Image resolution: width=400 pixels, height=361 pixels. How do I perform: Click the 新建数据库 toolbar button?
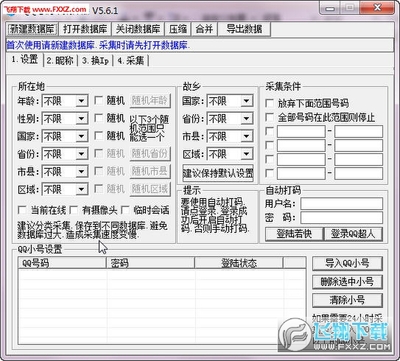(x=32, y=29)
